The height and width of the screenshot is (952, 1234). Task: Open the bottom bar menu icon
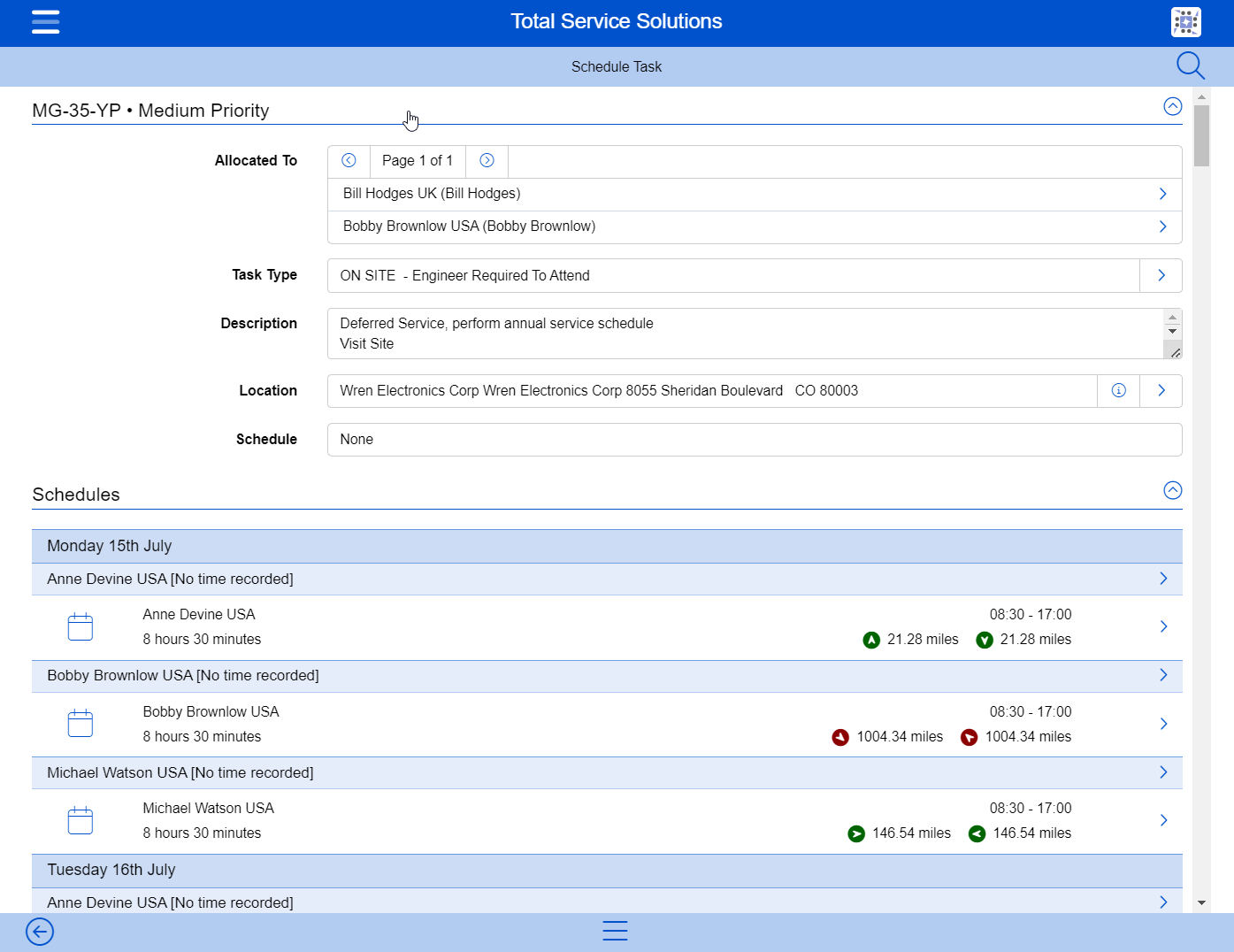(615, 931)
